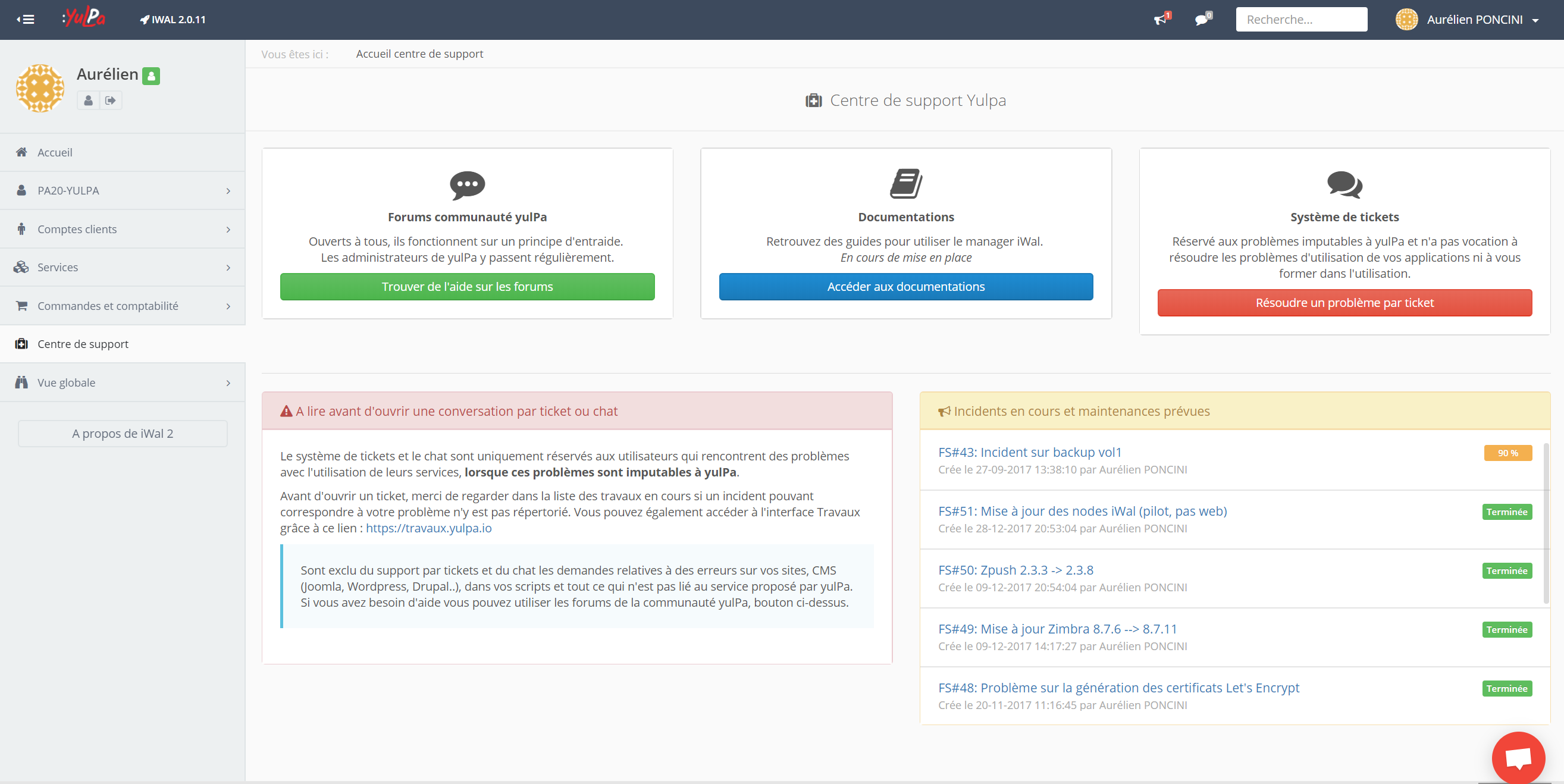Select Centre de support in the sidebar
1564x784 pixels.
tap(123, 344)
